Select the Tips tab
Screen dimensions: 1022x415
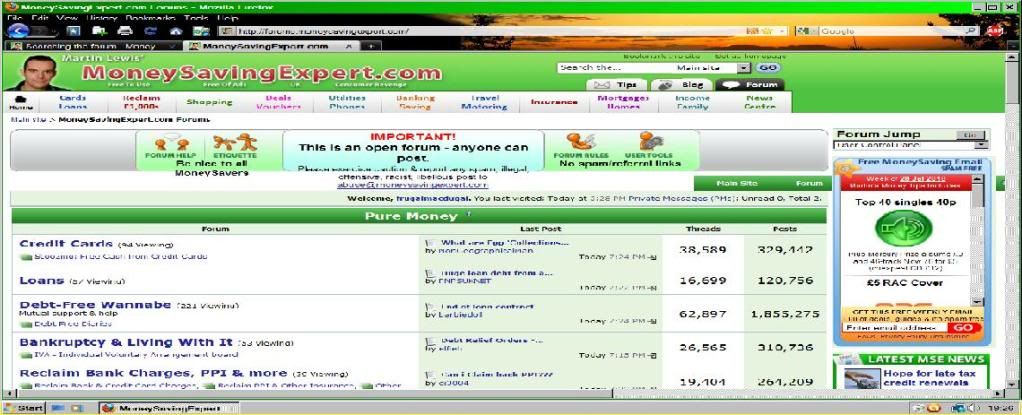click(617, 85)
